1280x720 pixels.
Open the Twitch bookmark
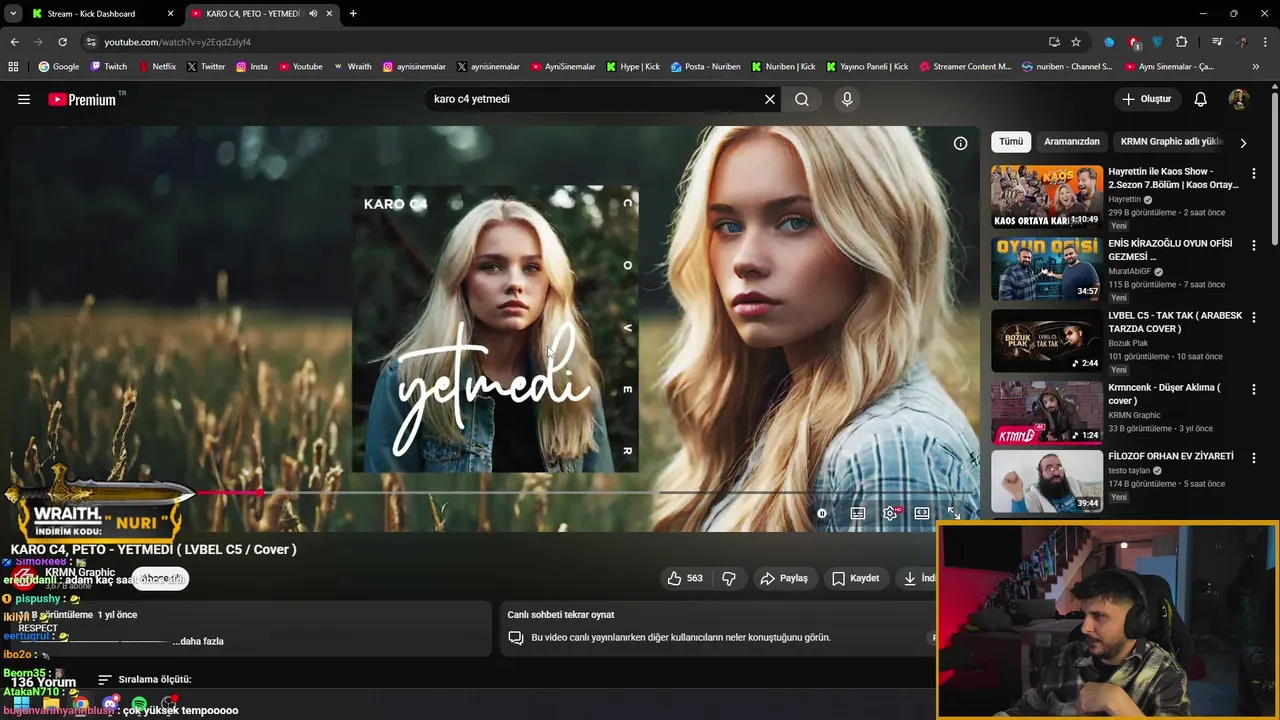click(109, 67)
